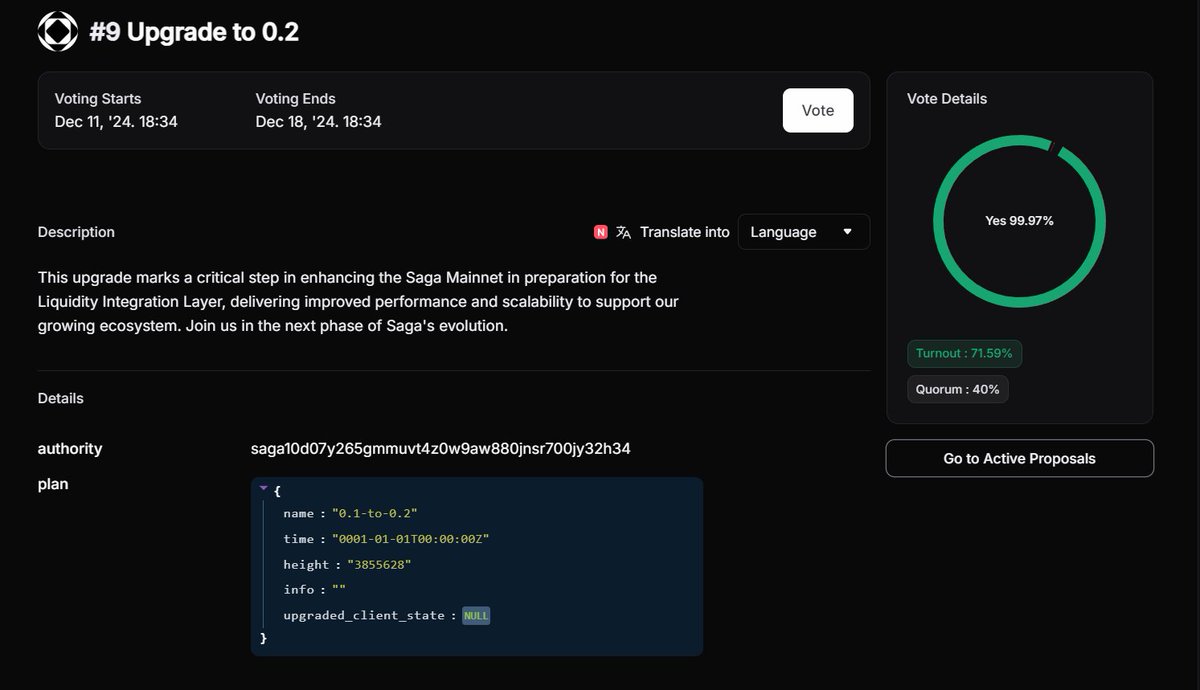
Task: Click the Vote Details heading
Action: (947, 99)
